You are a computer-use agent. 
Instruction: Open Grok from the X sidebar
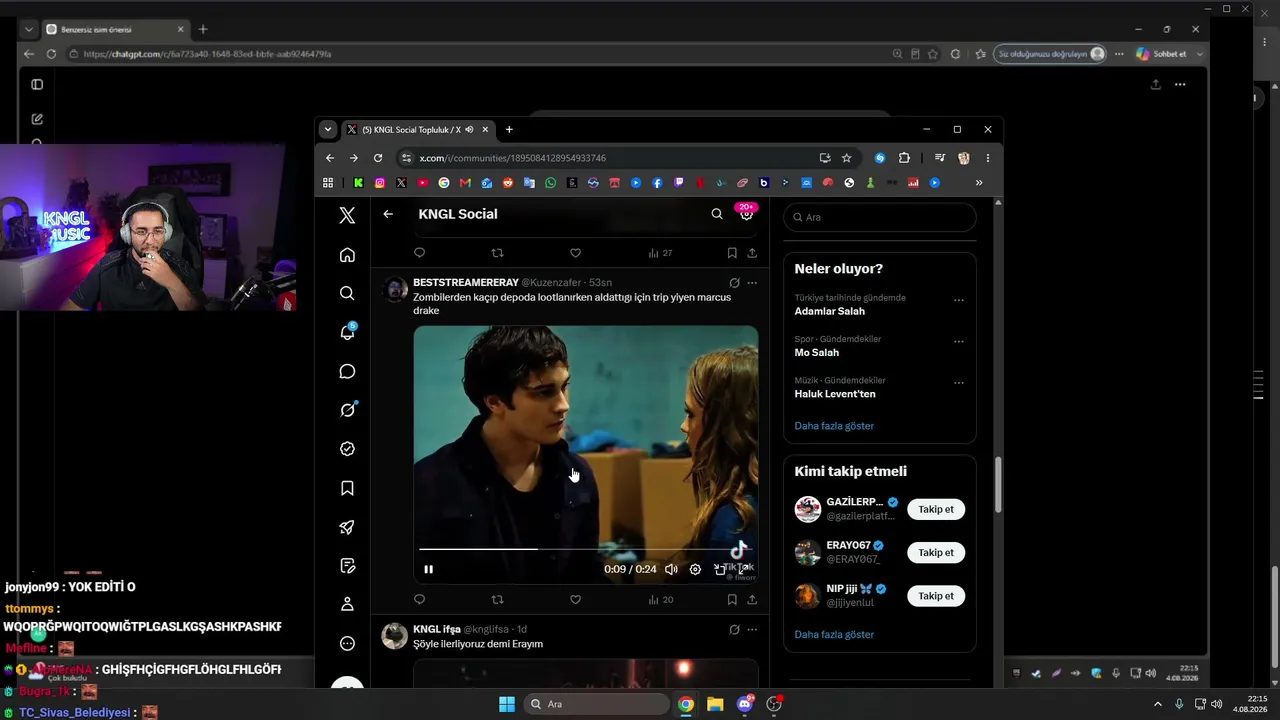pyautogui.click(x=347, y=410)
